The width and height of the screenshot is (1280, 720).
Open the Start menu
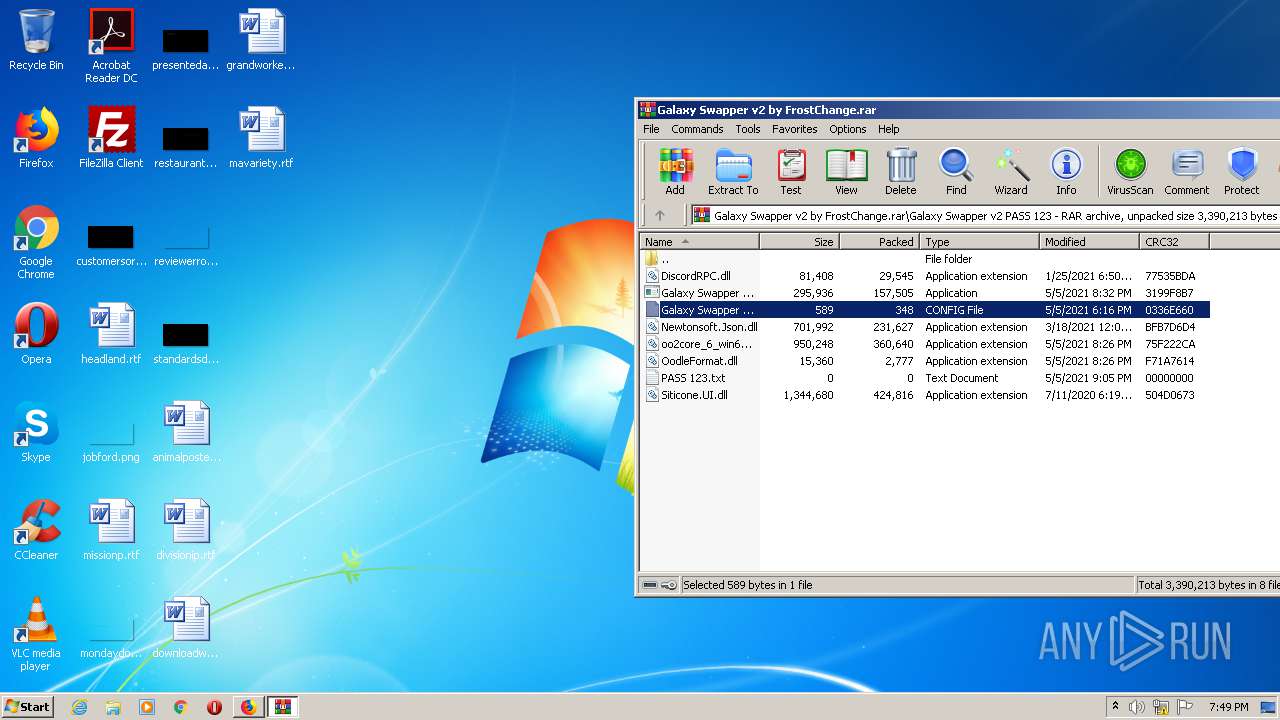point(28,706)
